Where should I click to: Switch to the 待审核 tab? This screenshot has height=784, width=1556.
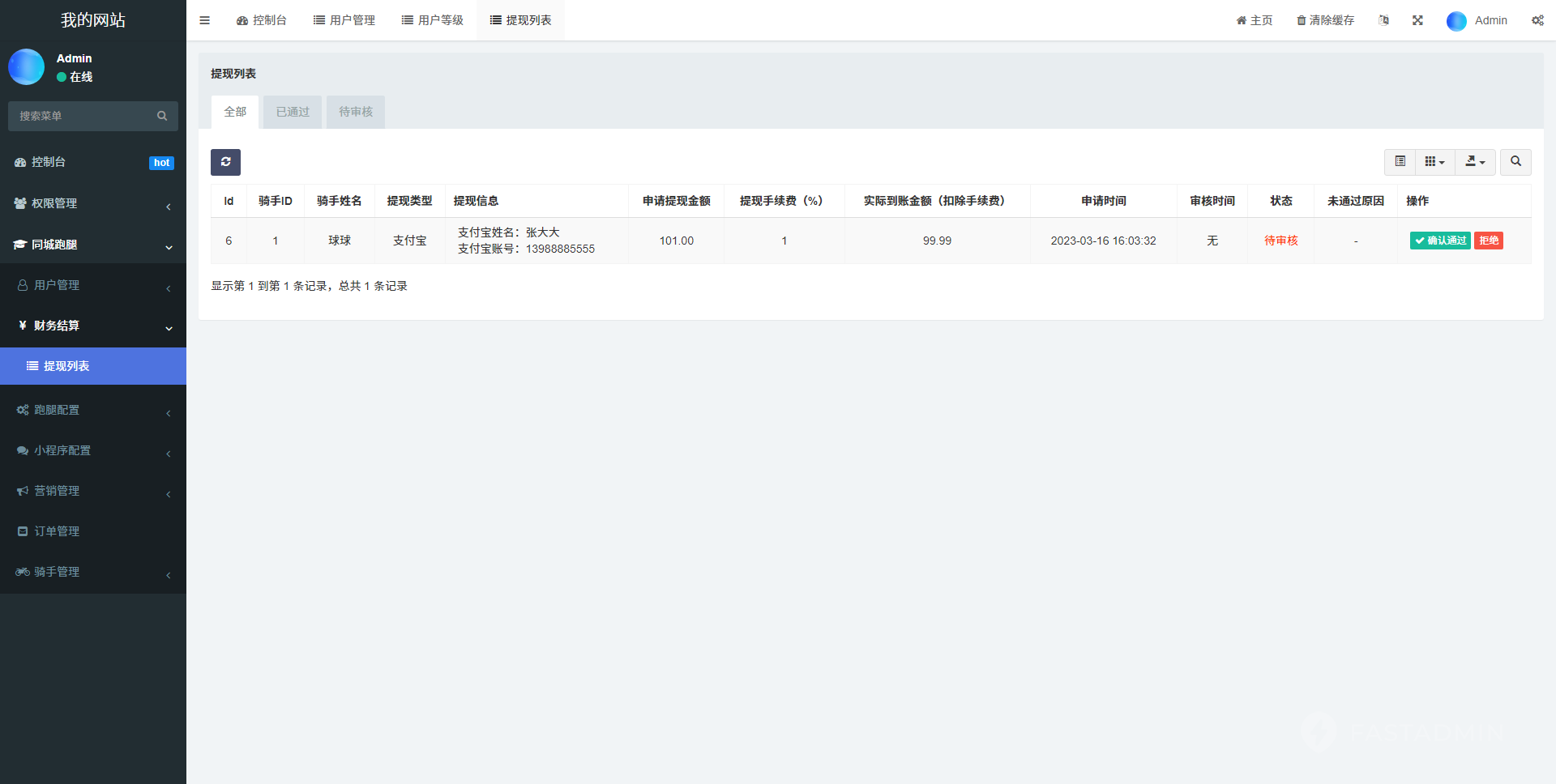tap(356, 112)
